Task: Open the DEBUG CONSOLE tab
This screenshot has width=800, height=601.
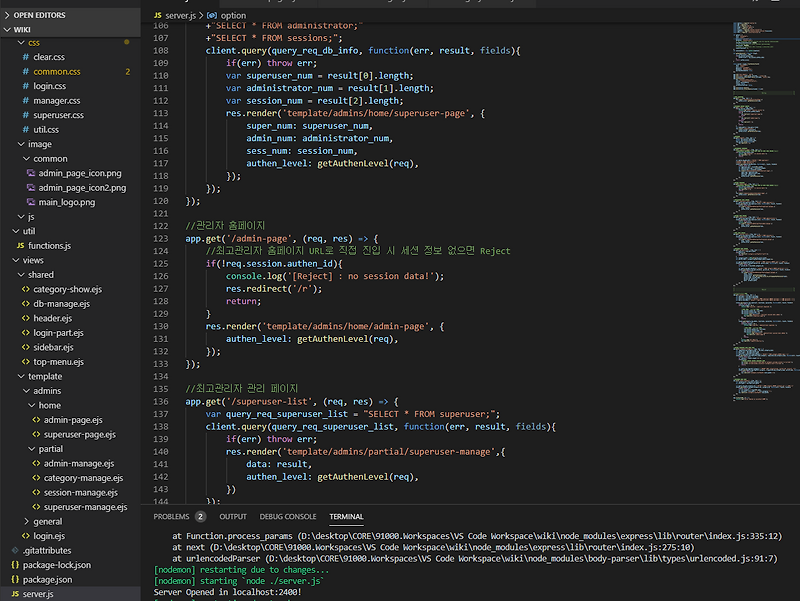Action: 287,517
